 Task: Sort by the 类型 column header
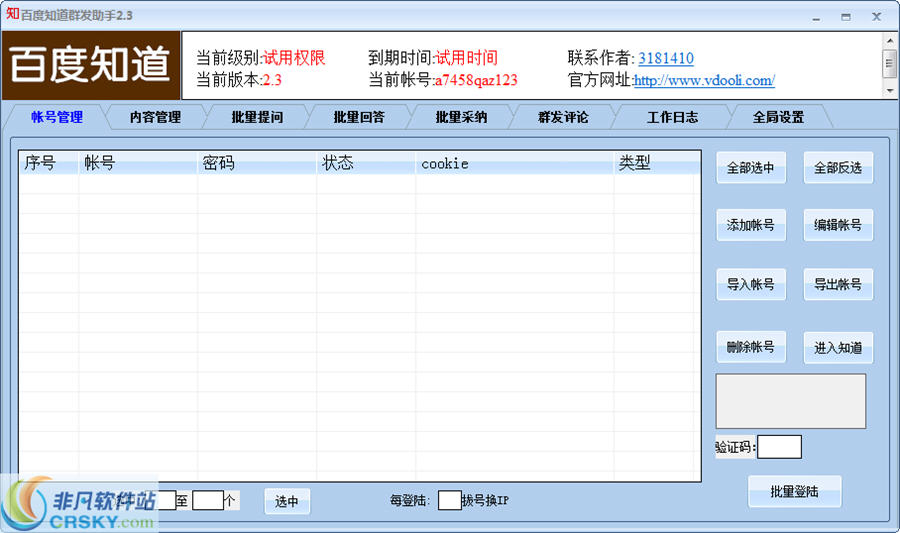654,163
